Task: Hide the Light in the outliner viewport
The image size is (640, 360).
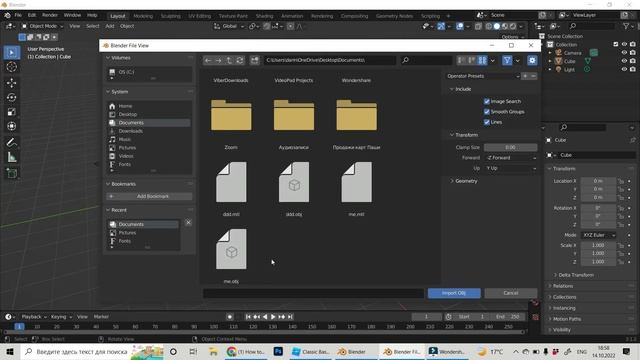Action: pos(624,69)
